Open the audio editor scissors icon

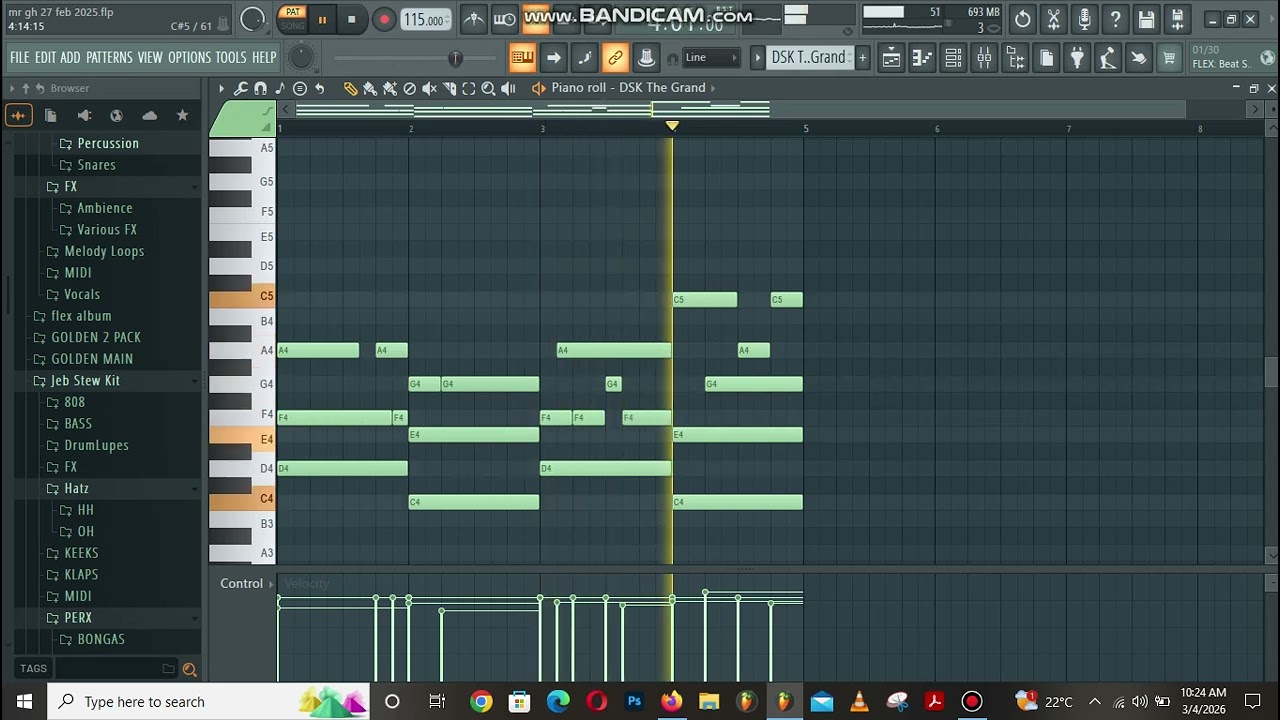1053,19
